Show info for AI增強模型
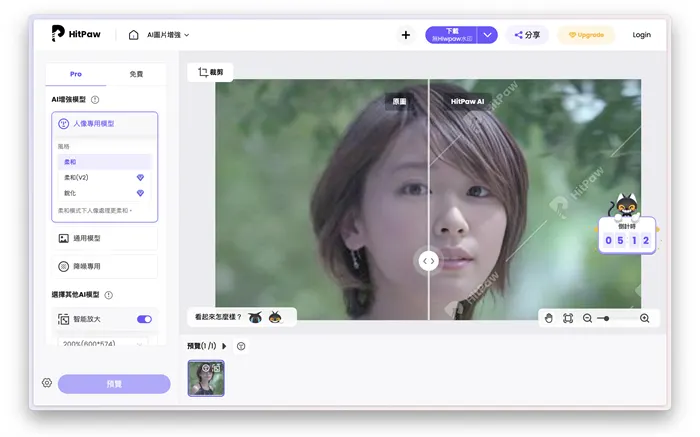This screenshot has height=437, width=700. click(x=95, y=100)
